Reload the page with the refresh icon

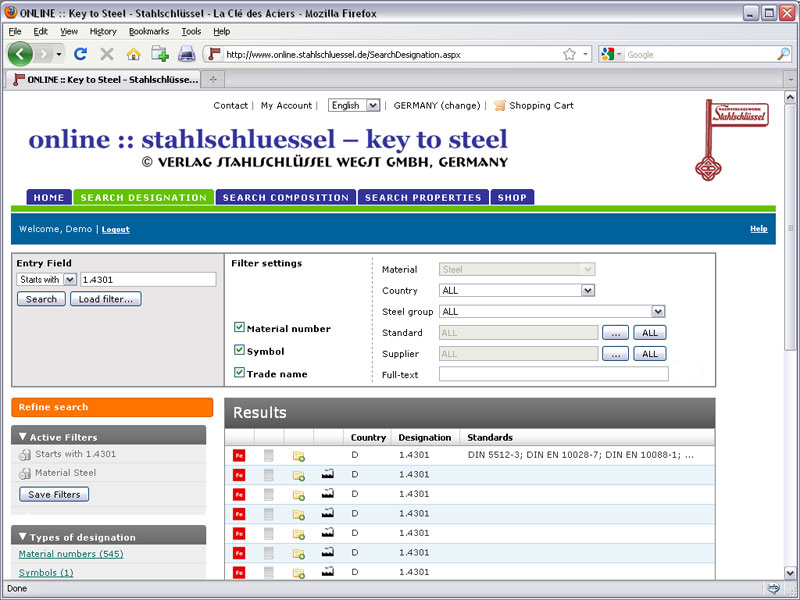tap(80, 54)
